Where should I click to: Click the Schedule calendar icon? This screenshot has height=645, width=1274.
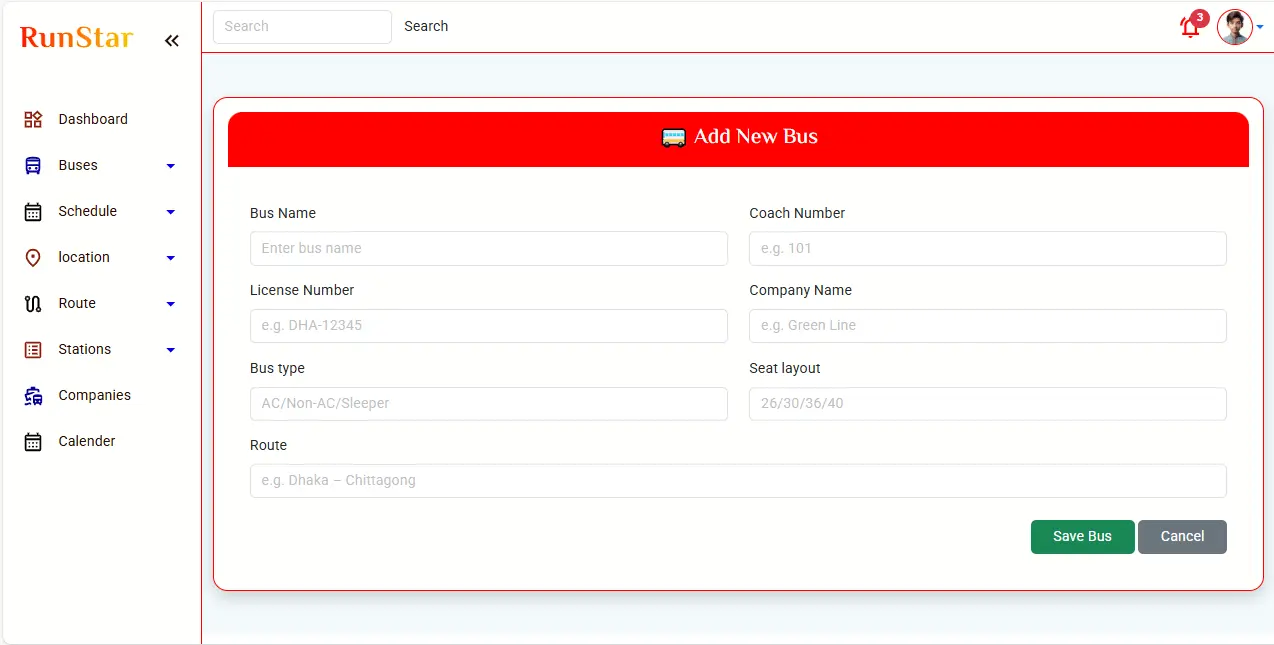tap(33, 211)
